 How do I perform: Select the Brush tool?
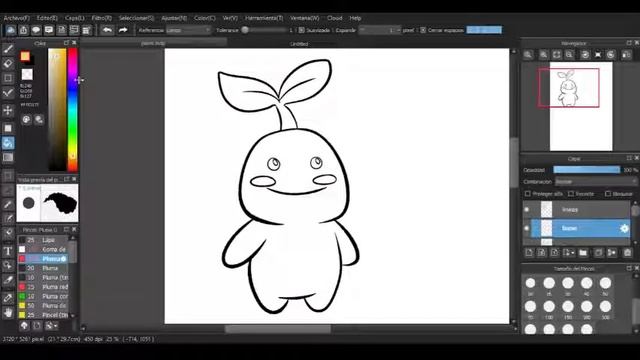coord(8,49)
